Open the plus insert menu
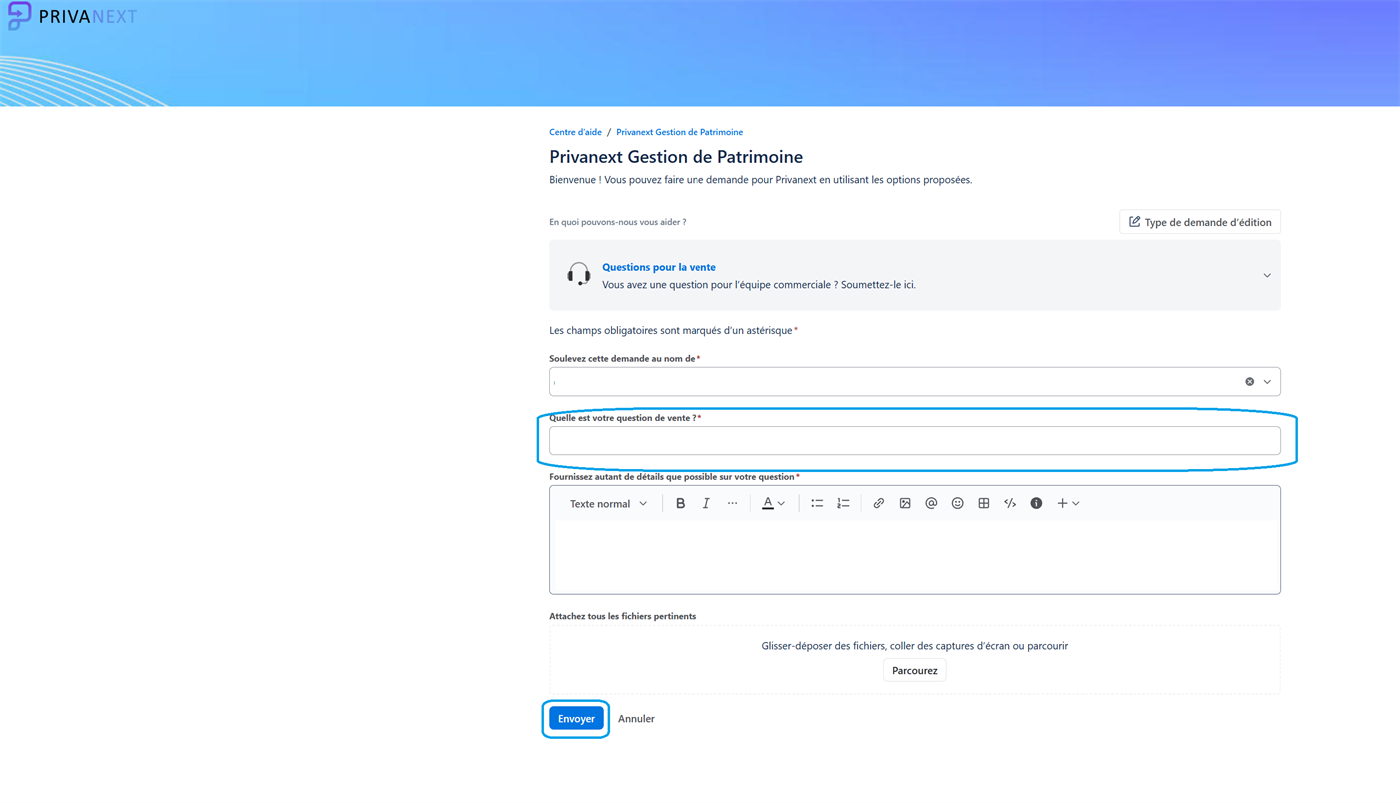Viewport: 1400px width, 803px height. click(x=1068, y=504)
